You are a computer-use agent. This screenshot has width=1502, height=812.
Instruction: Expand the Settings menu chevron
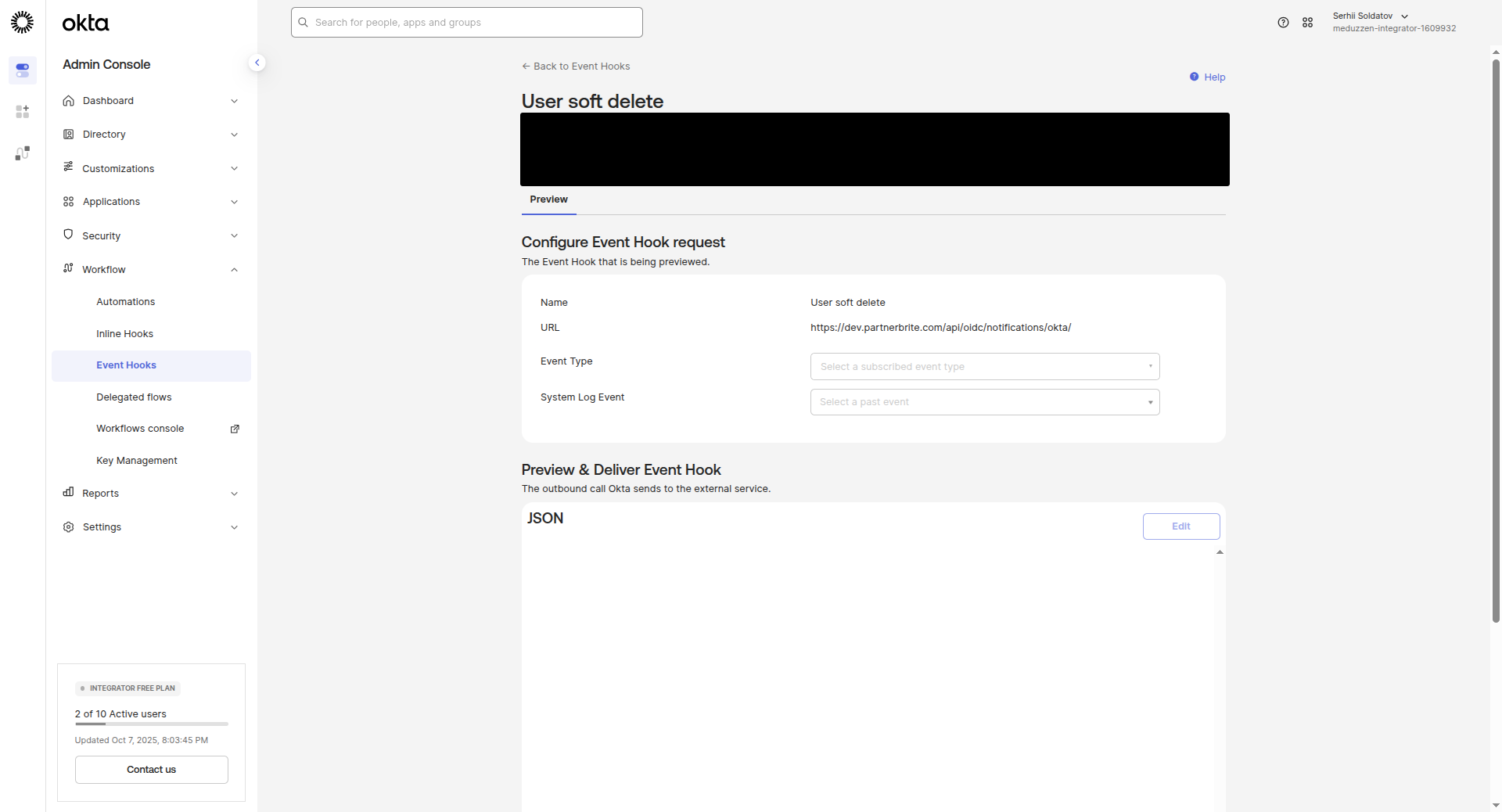[234, 527]
